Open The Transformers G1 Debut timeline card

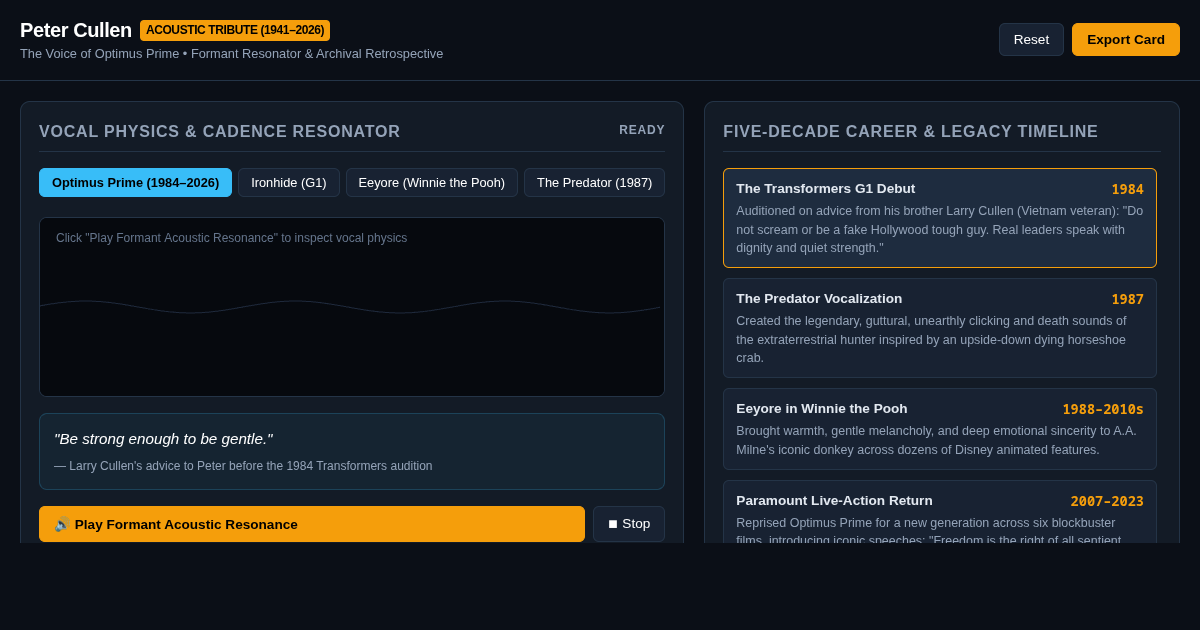[x=940, y=218]
